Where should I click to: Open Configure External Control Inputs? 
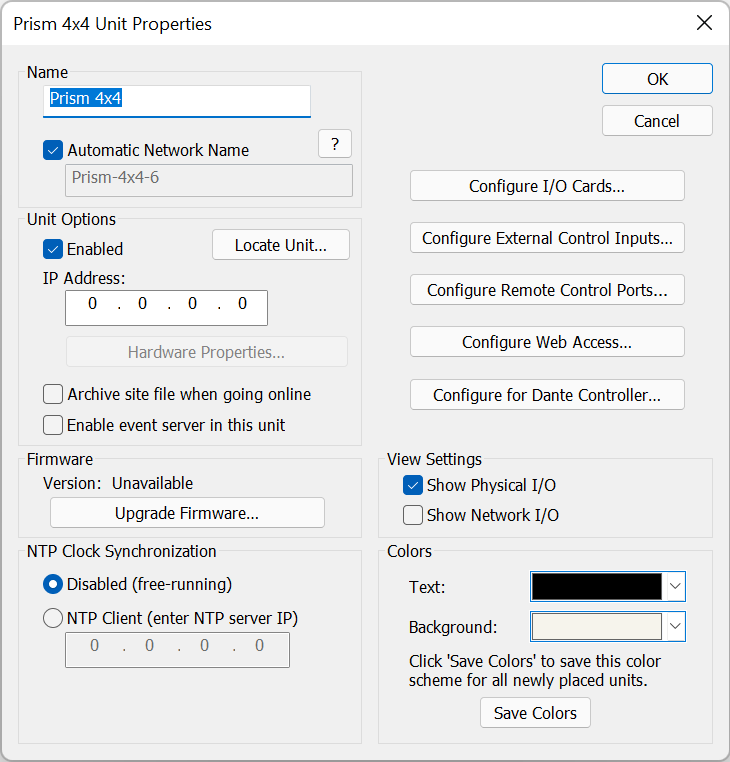coord(547,238)
